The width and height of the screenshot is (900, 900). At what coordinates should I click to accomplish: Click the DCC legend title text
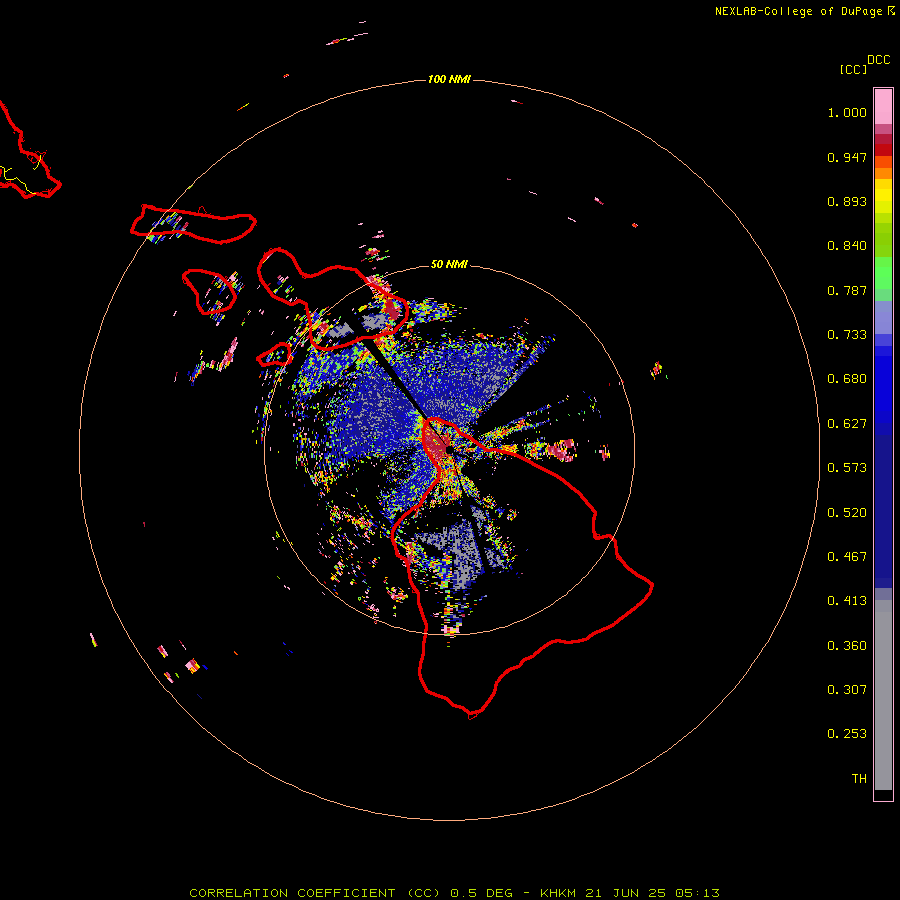tap(879, 60)
